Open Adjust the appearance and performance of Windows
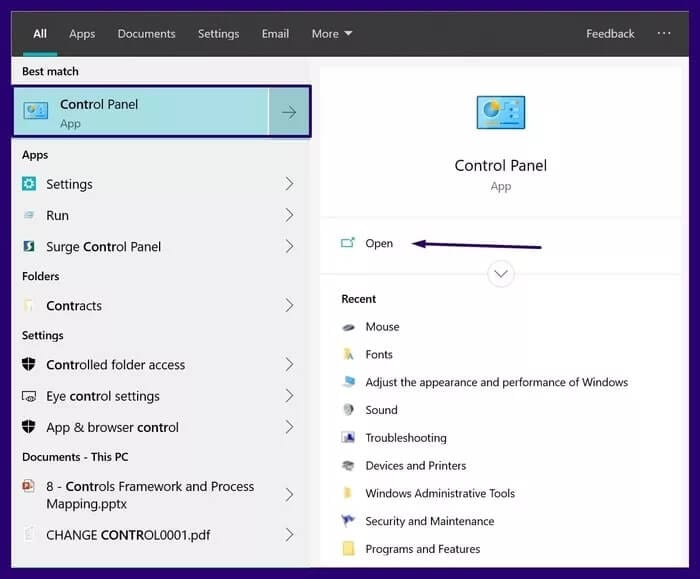 coord(496,382)
